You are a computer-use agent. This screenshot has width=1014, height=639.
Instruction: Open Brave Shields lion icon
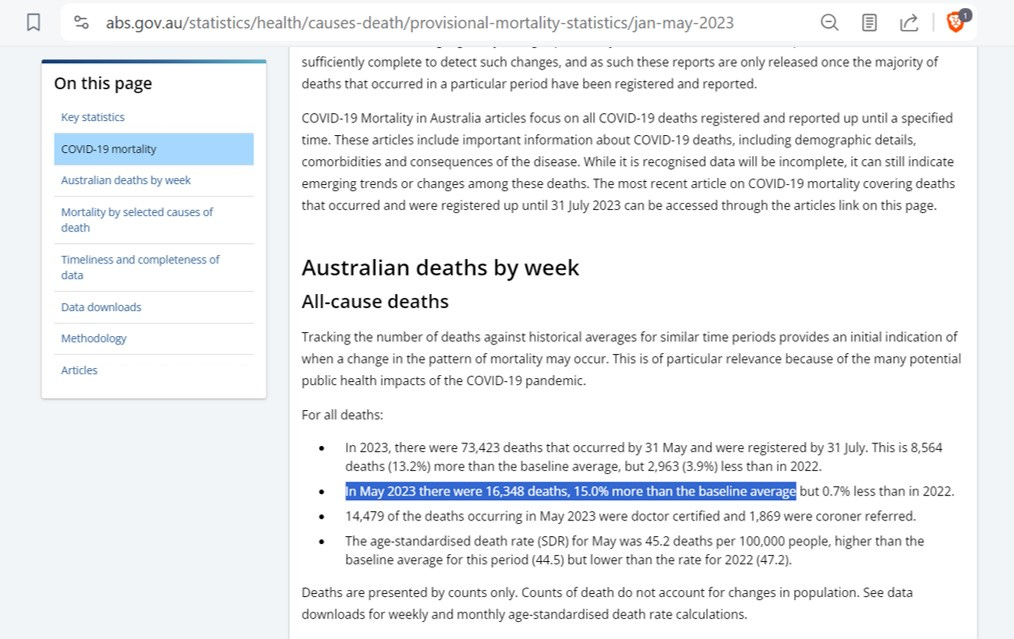(956, 23)
